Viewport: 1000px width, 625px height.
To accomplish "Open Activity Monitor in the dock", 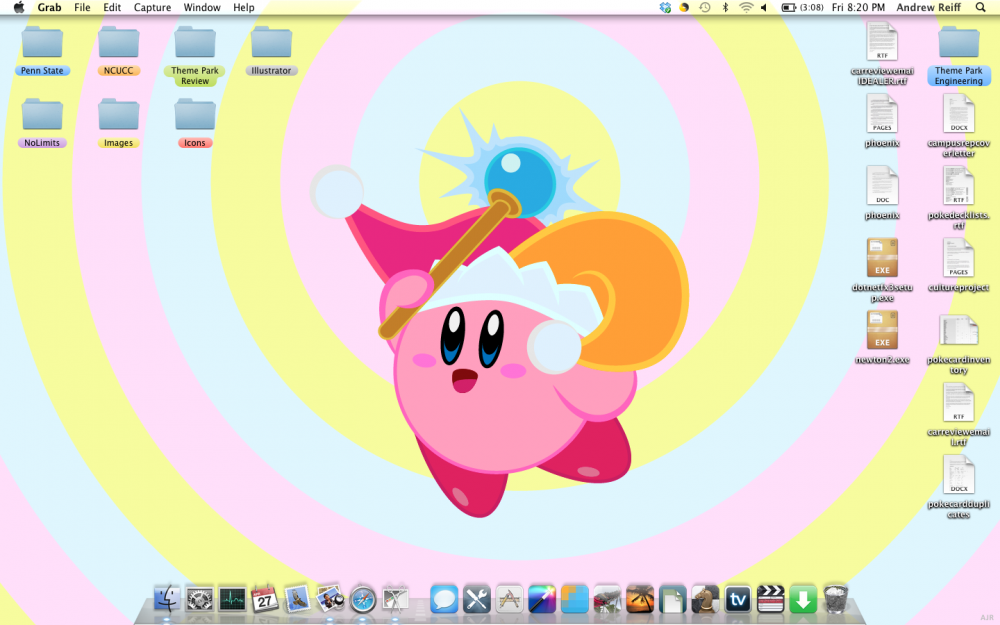I will click(x=230, y=600).
